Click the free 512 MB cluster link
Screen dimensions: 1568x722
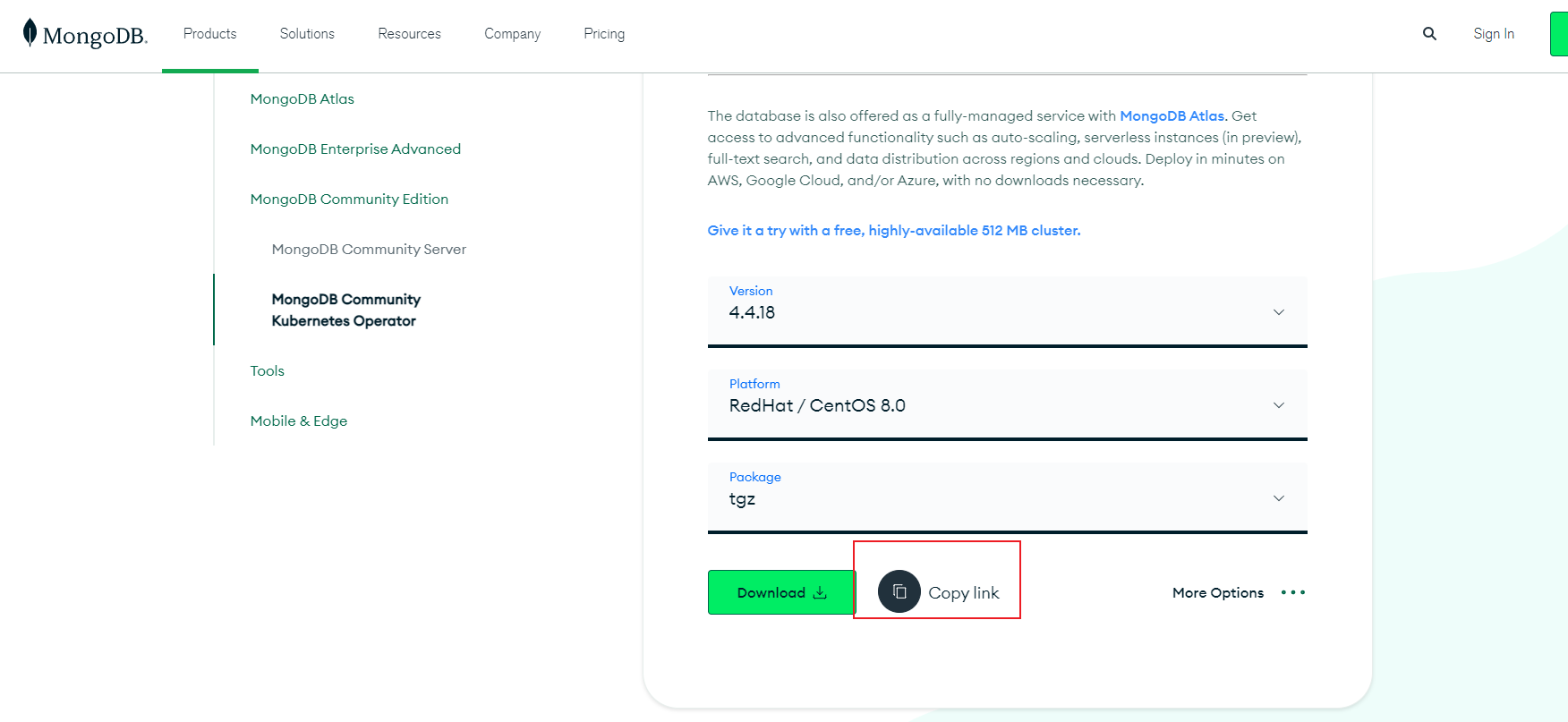(x=894, y=230)
